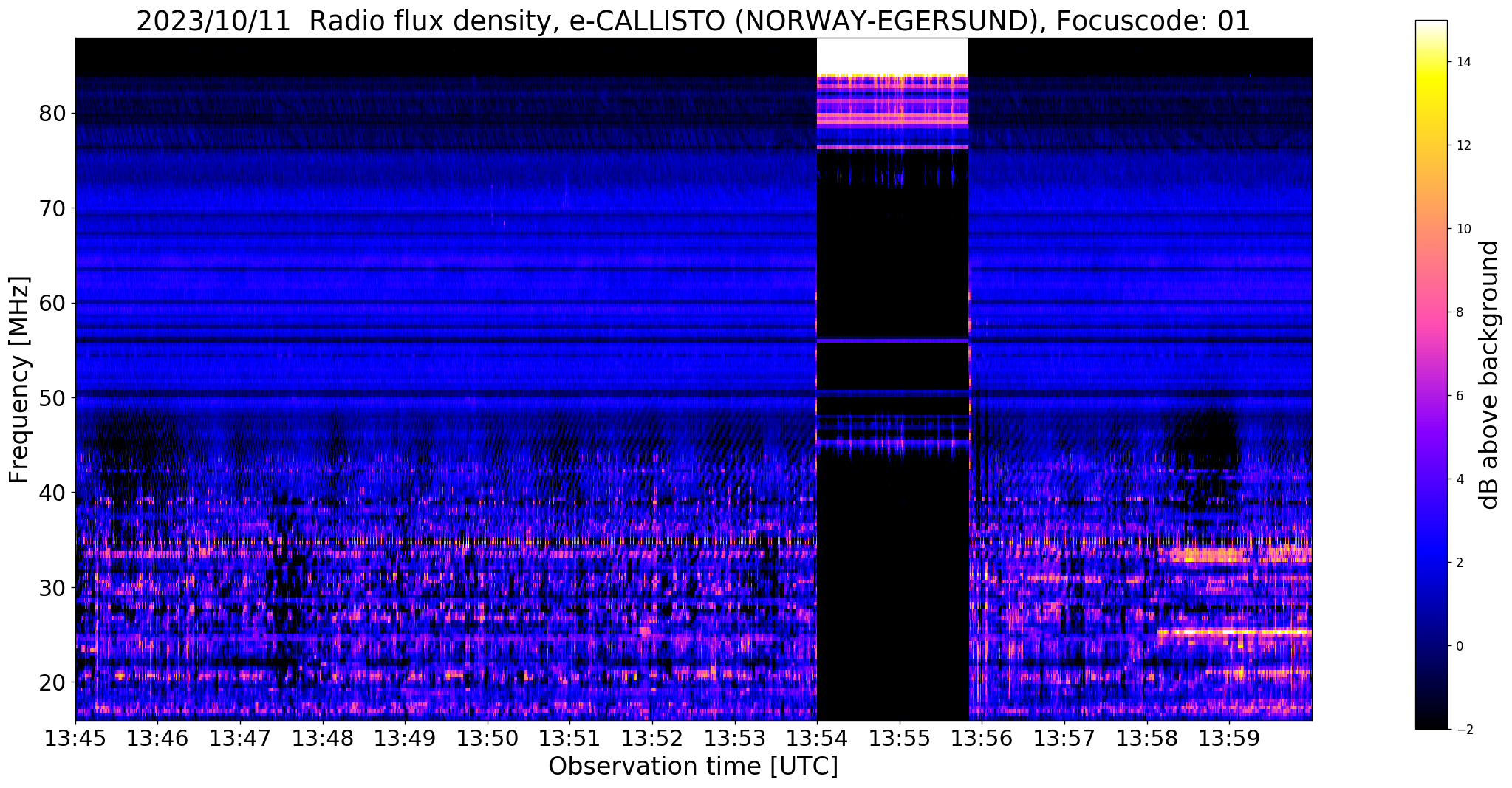Click the 13:46 time tick label
This screenshot has height=788, width=1512.
[x=157, y=739]
